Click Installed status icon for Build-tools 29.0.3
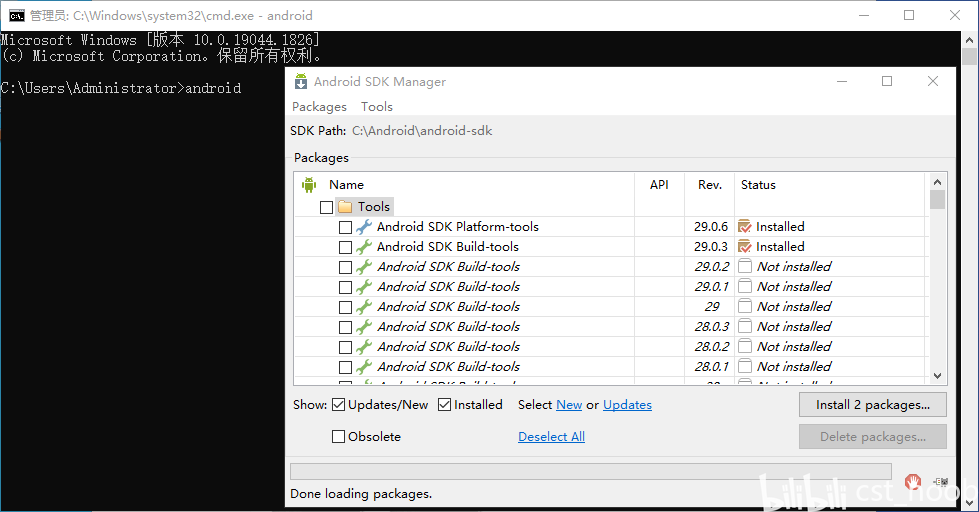Screen dimensions: 979x512 coord(744,247)
